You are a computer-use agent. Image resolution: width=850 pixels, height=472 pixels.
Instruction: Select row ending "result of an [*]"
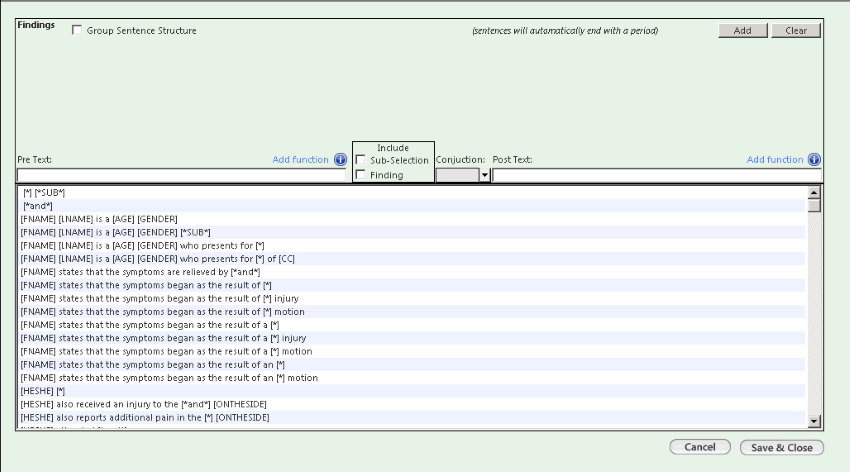pos(413,365)
